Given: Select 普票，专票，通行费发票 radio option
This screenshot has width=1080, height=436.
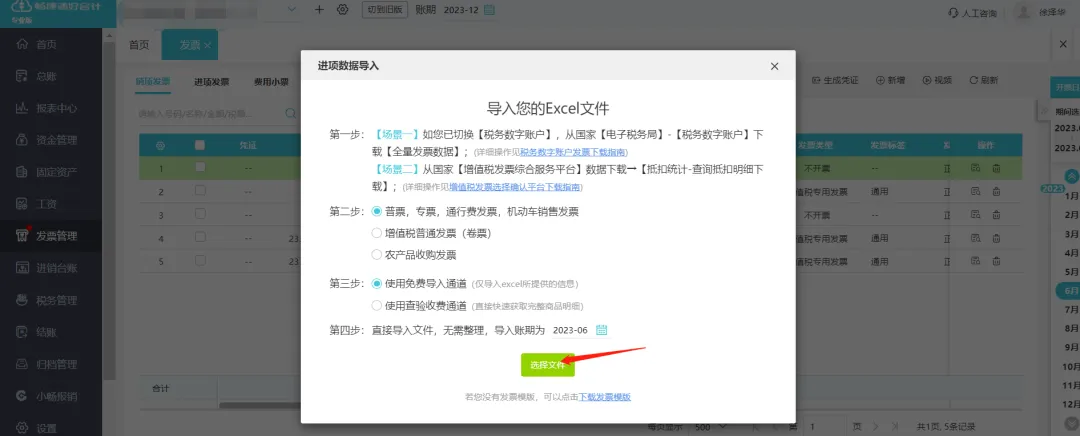Looking at the screenshot, I should (x=377, y=211).
